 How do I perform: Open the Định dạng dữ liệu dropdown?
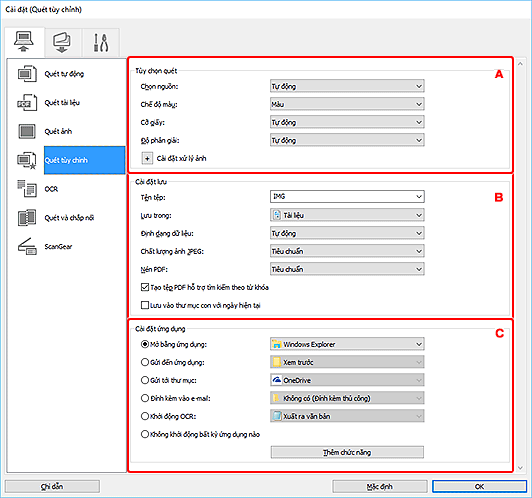click(x=347, y=233)
